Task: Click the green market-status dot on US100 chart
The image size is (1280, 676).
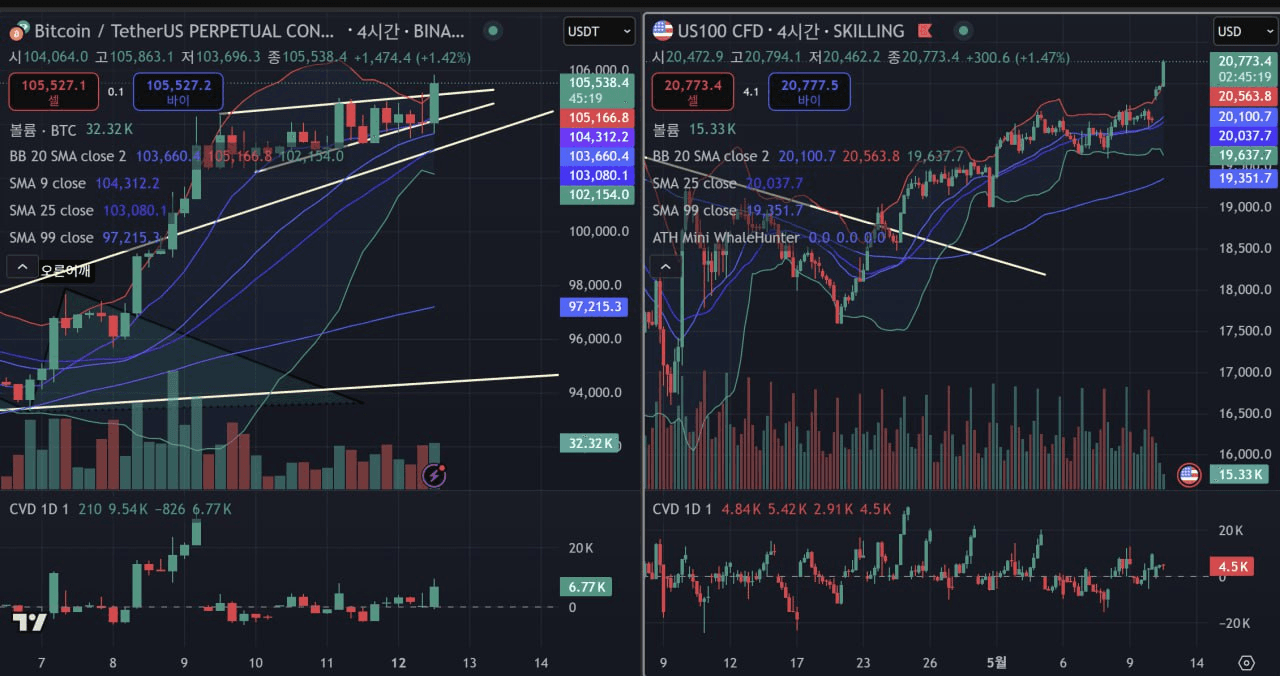Action: (x=962, y=31)
